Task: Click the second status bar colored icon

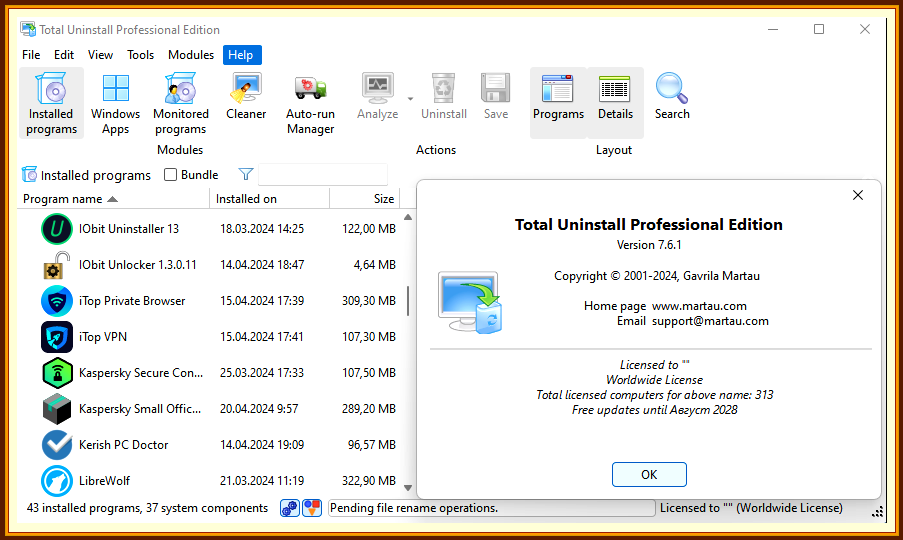Action: point(312,508)
